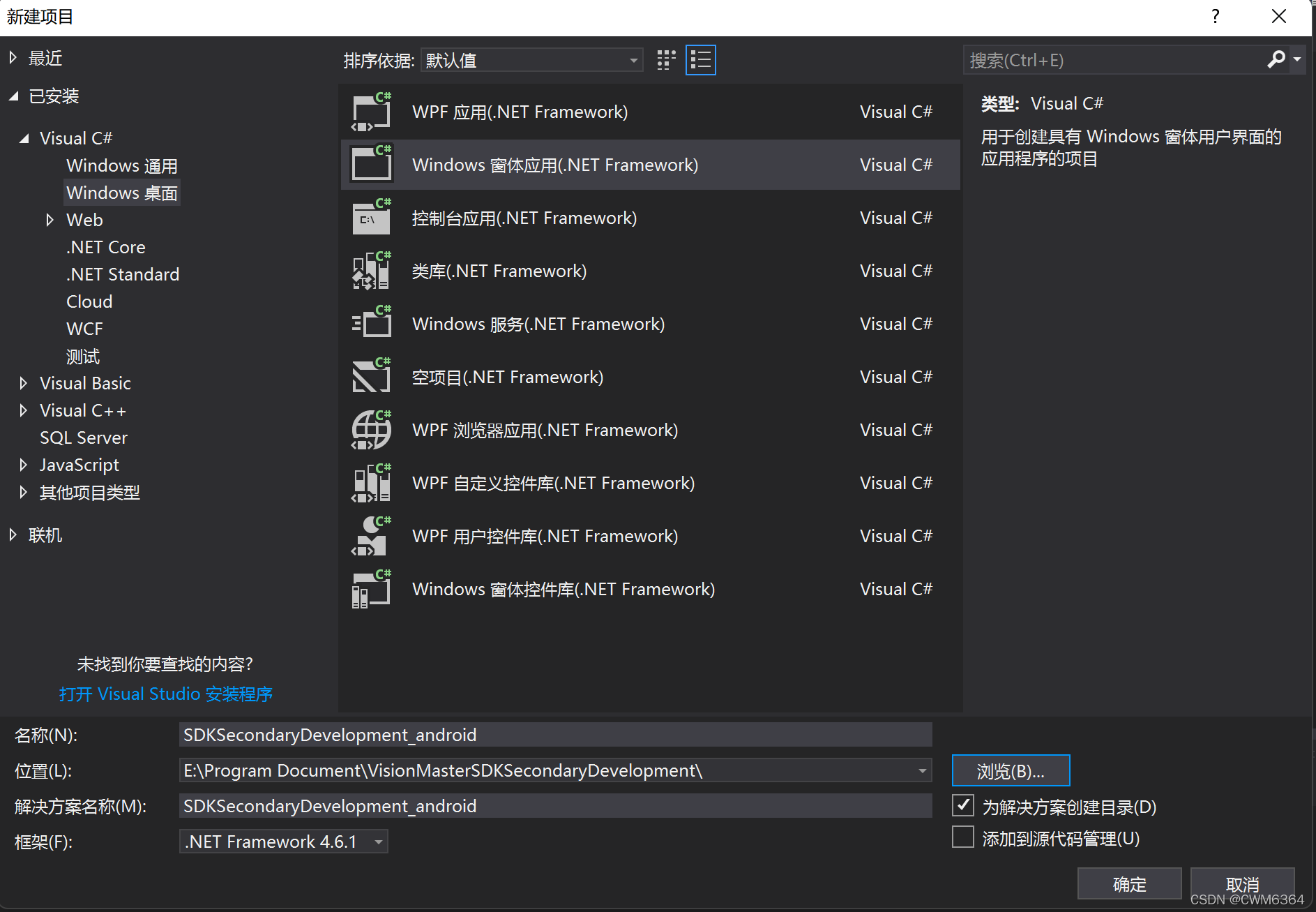Expand the 联机 section
The image size is (1316, 912).
tap(13, 535)
